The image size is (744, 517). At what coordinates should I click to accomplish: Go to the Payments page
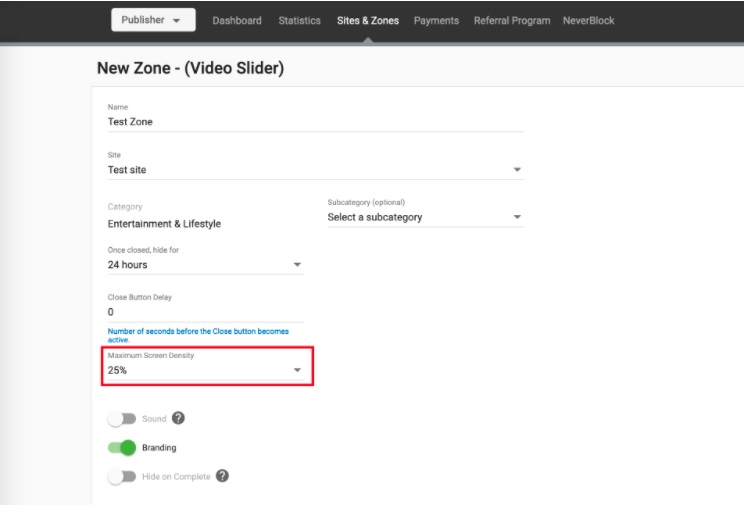(436, 20)
